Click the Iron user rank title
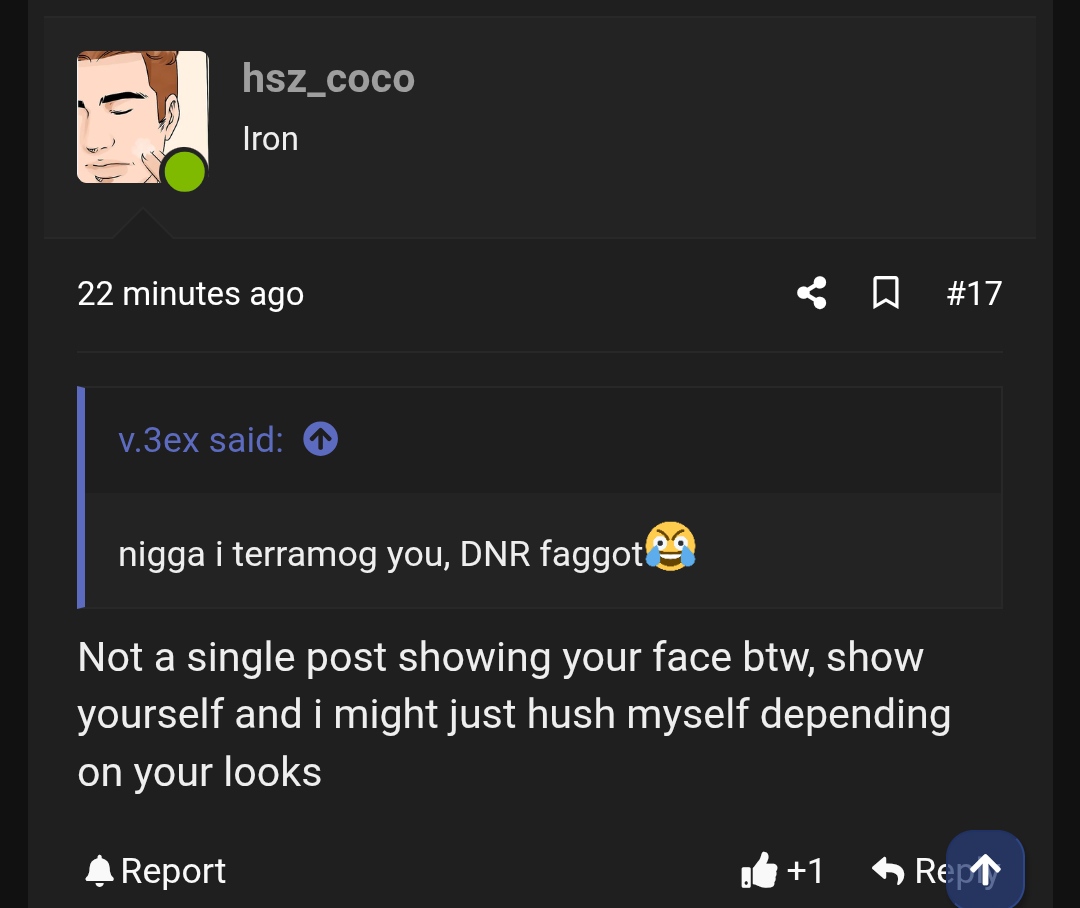The height and width of the screenshot is (908, 1080). pyautogui.click(x=270, y=139)
